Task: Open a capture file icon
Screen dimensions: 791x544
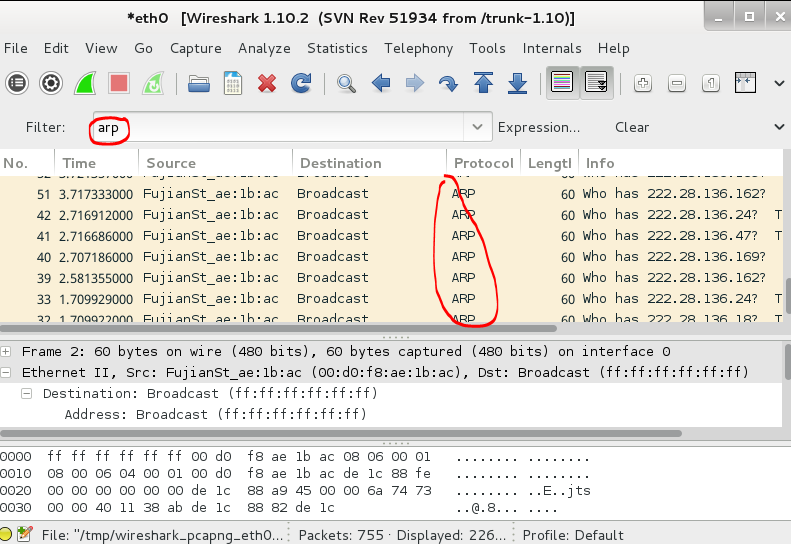Action: [199, 83]
